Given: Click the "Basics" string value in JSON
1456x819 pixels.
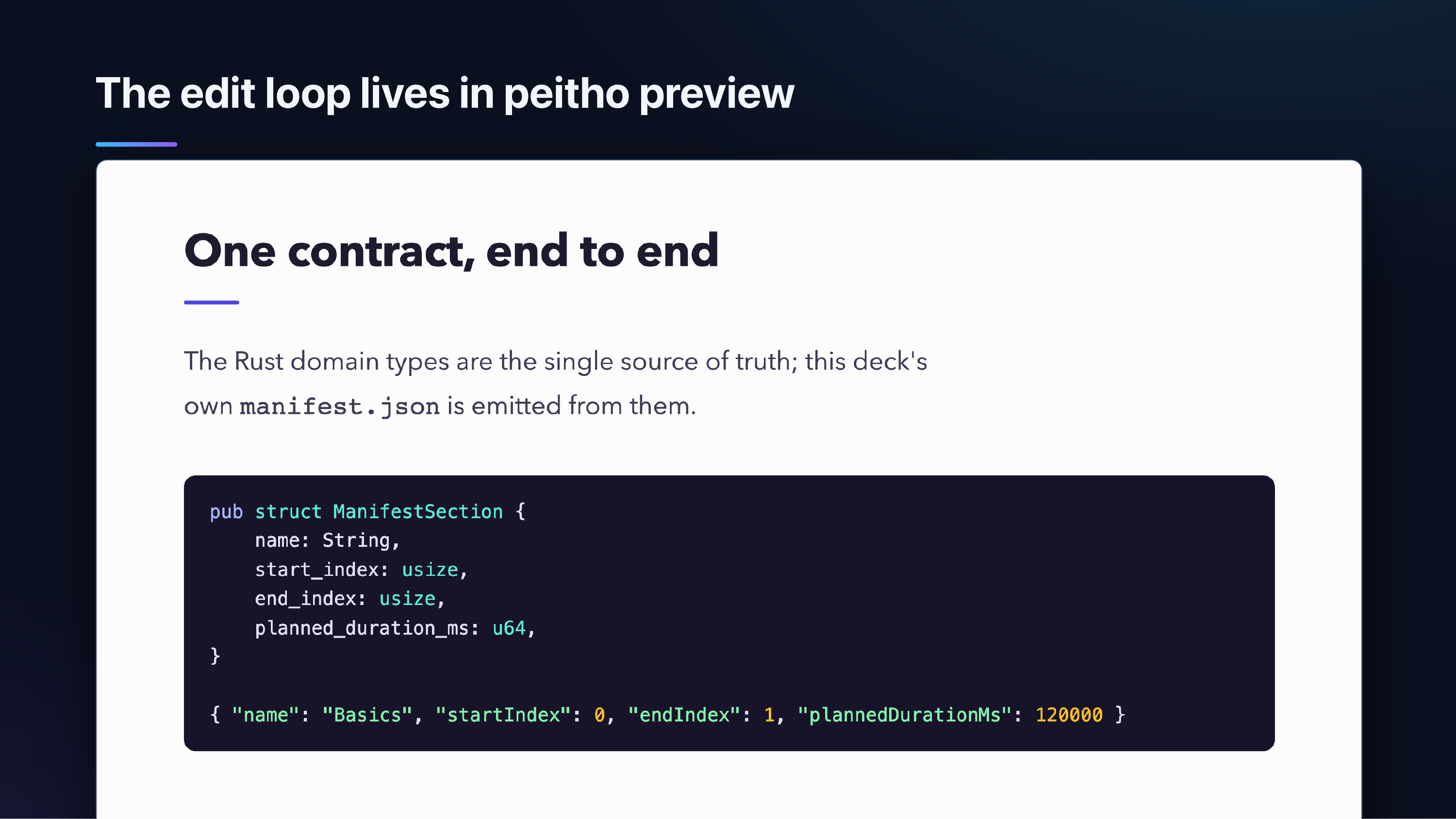Looking at the screenshot, I should click(367, 716).
